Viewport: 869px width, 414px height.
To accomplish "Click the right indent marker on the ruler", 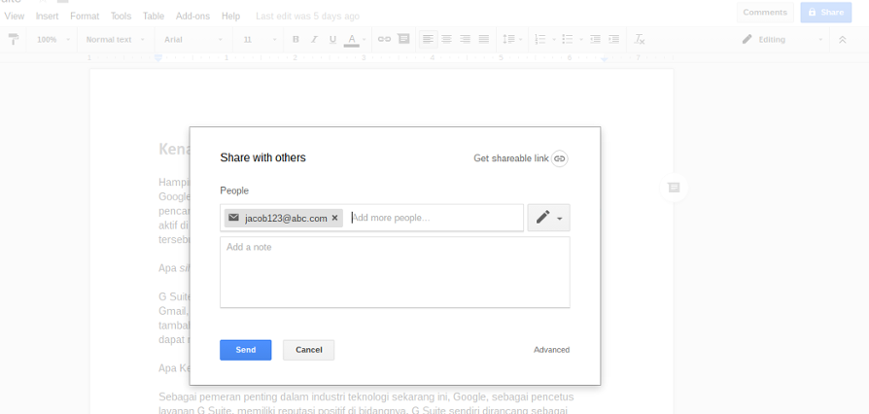I will pyautogui.click(x=604, y=58).
